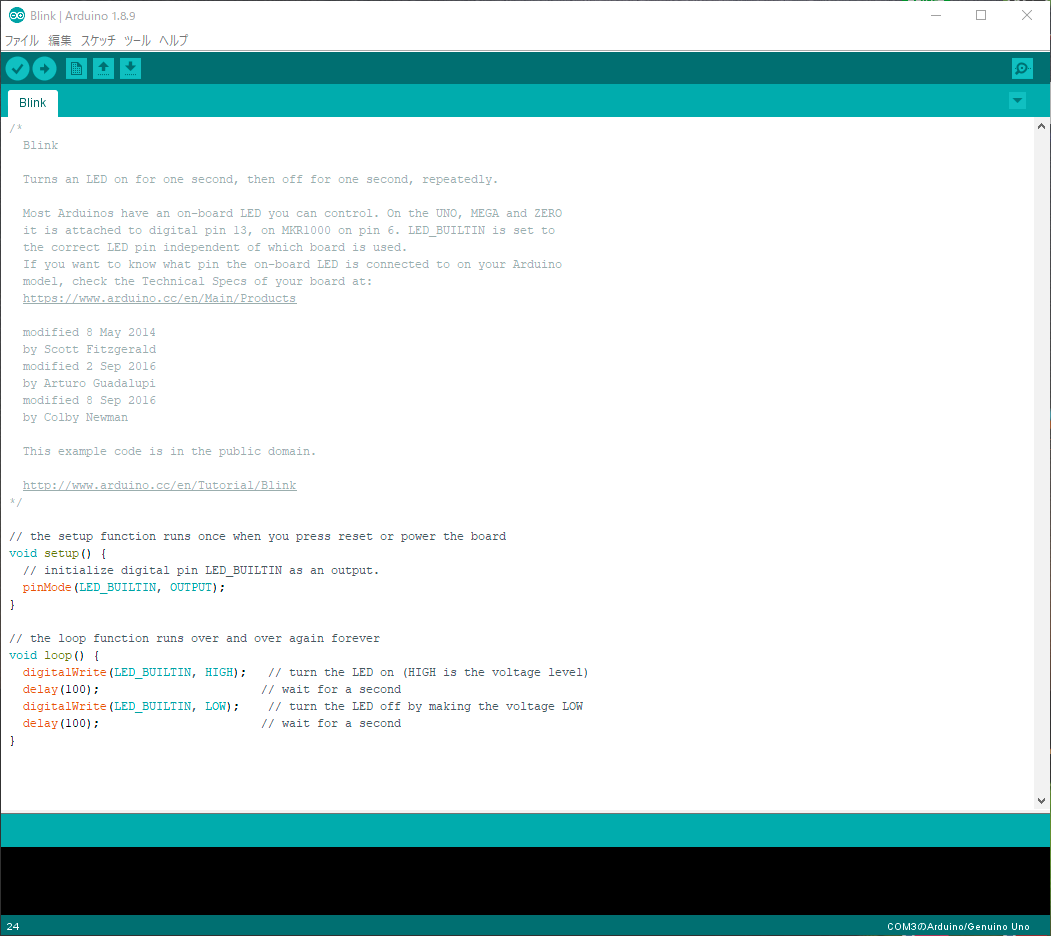Click 'This example code is in the public domain.'
The width and height of the screenshot is (1051, 936).
click(169, 451)
